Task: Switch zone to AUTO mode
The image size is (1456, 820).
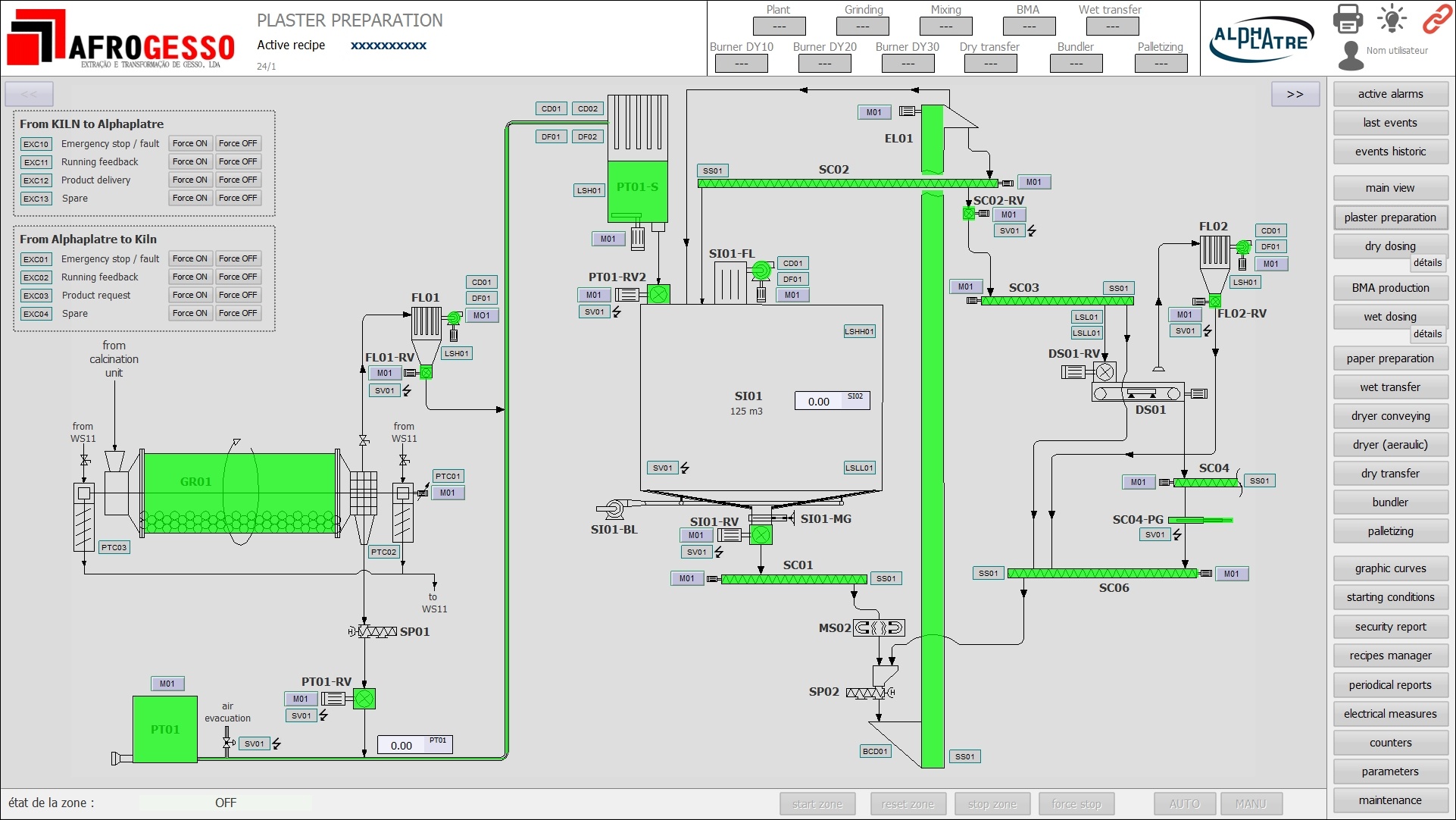Action: (1185, 804)
